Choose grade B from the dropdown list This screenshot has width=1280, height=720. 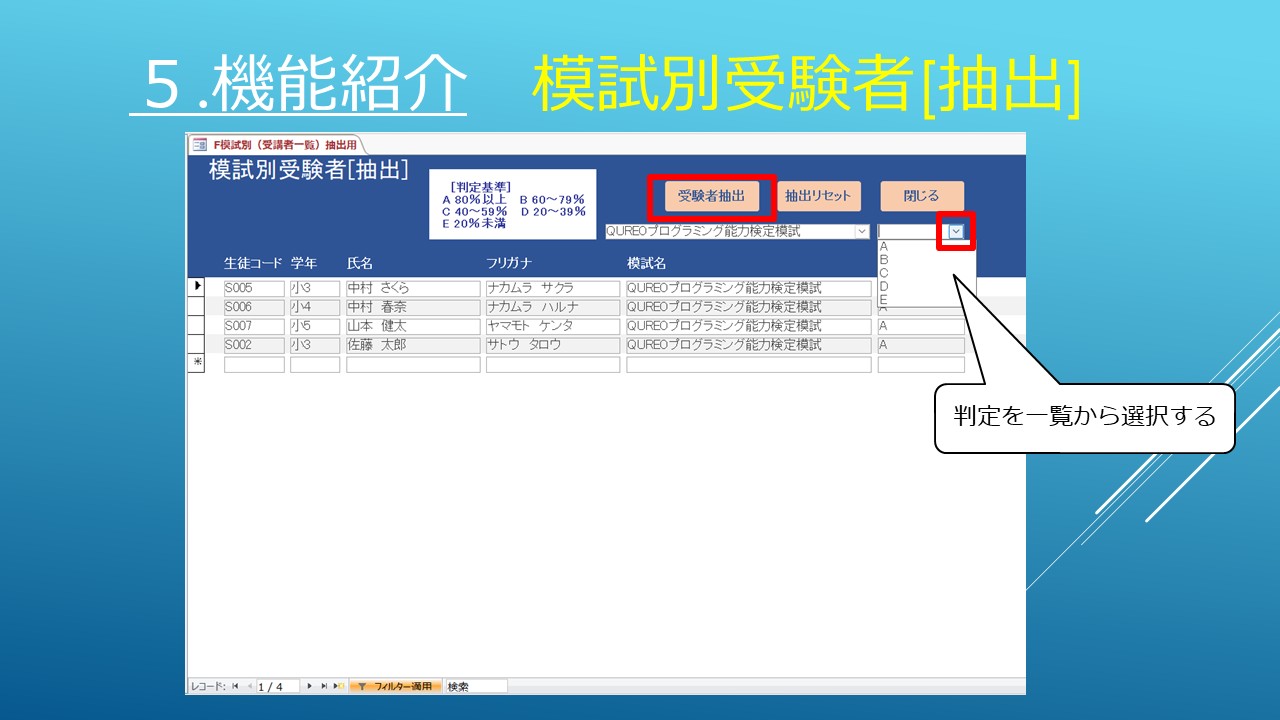click(x=883, y=259)
